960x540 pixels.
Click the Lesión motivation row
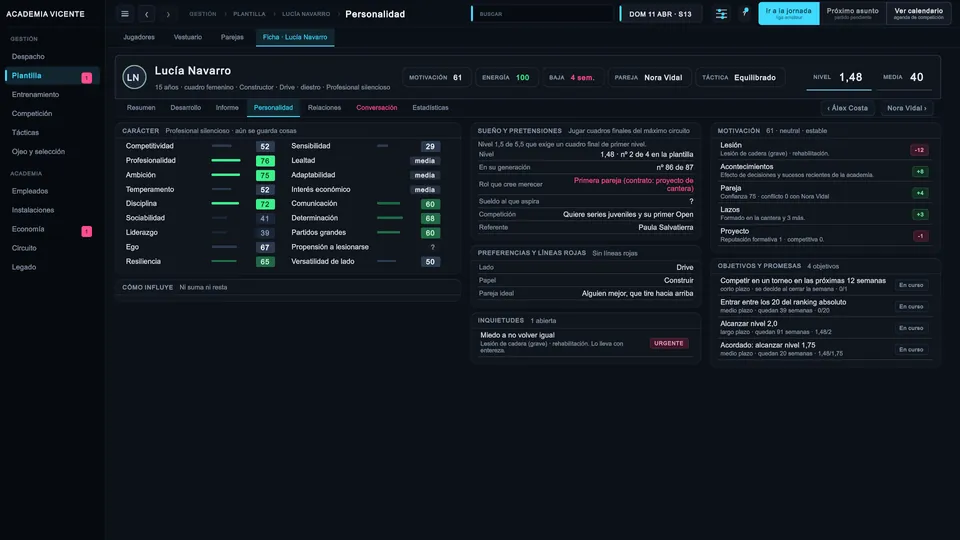point(825,149)
